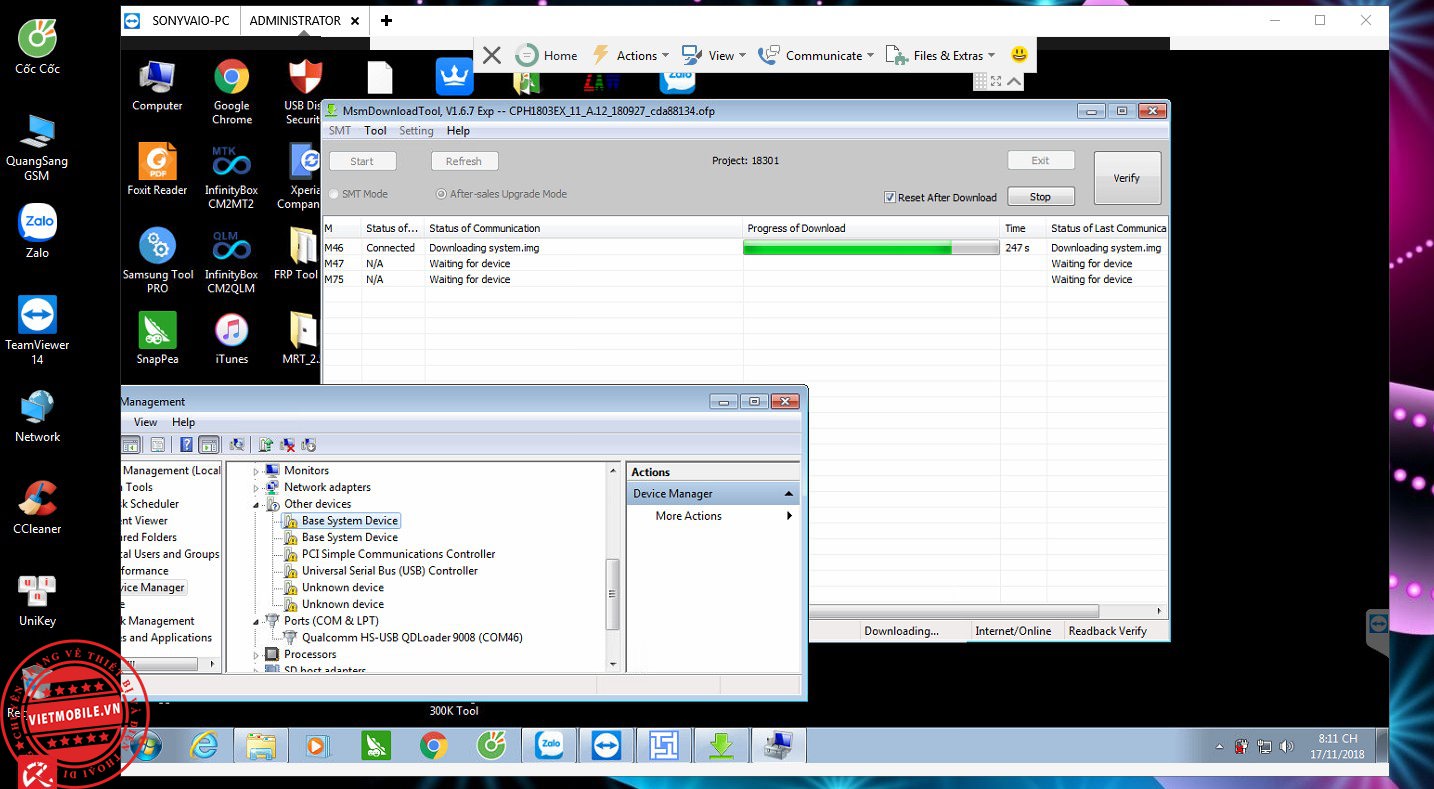This screenshot has width=1434, height=789.
Task: Click the last Computer Management toolbar icon
Action: (308, 444)
